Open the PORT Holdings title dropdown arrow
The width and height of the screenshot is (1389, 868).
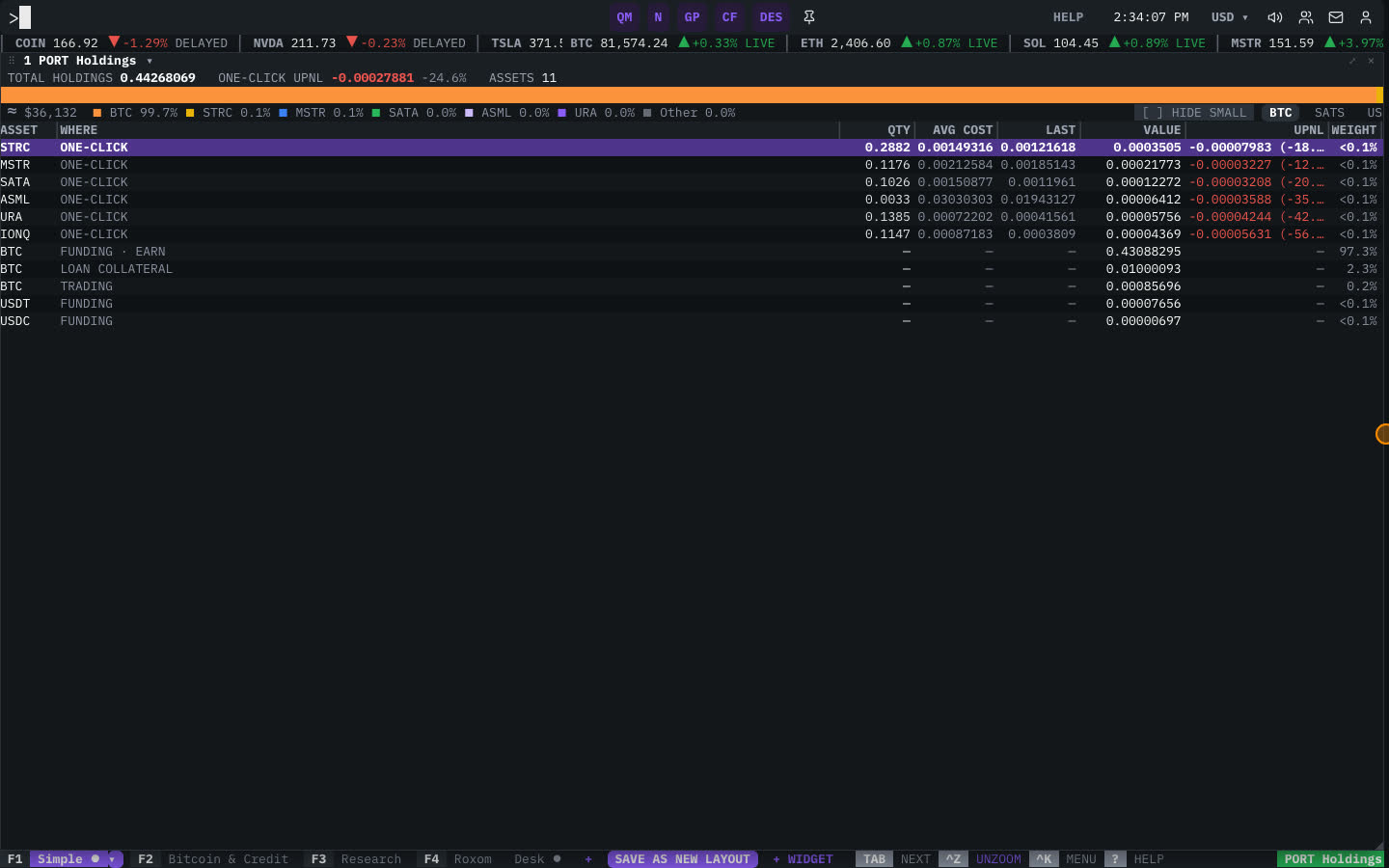pos(150,61)
